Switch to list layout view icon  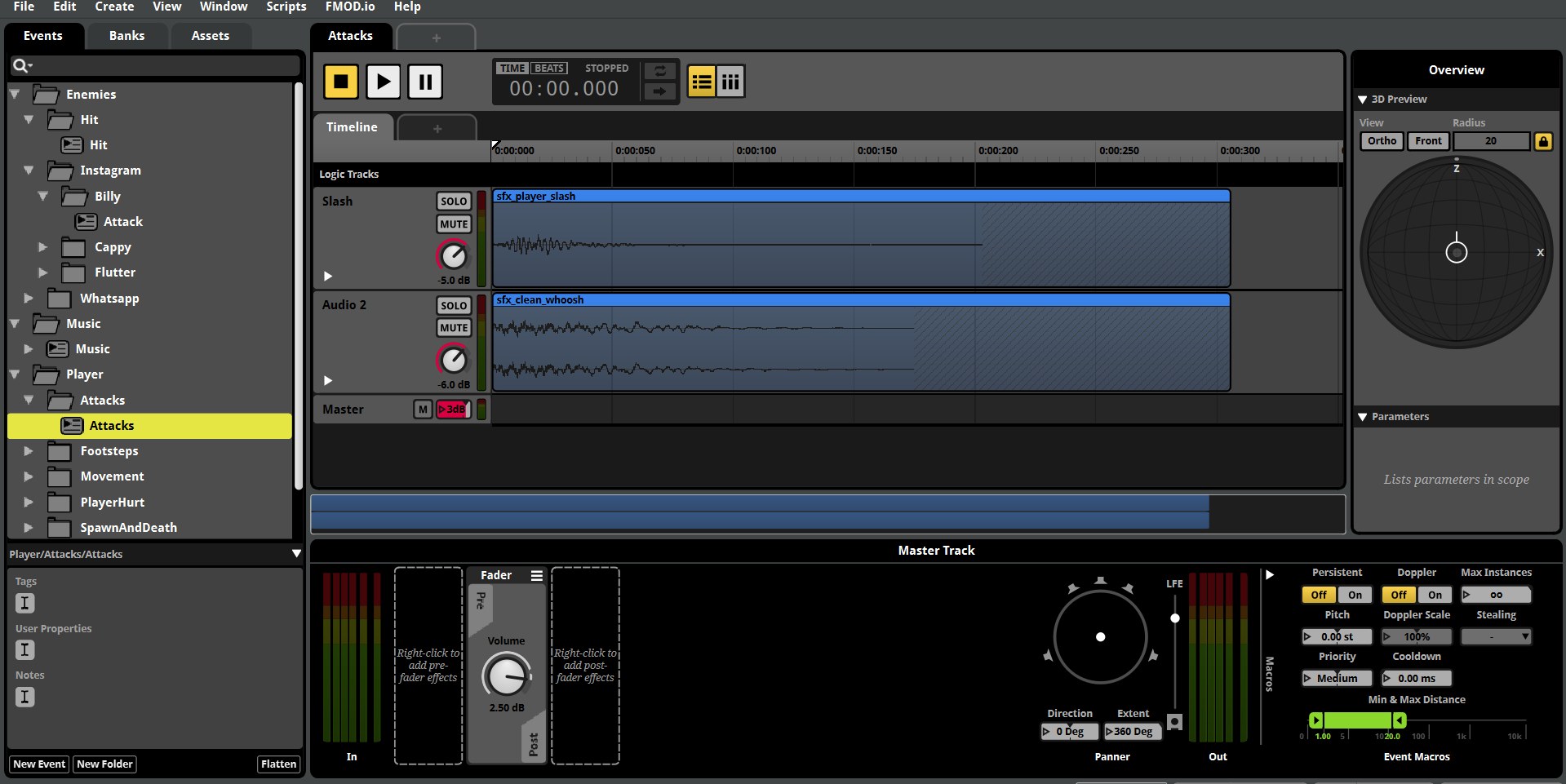tap(702, 82)
